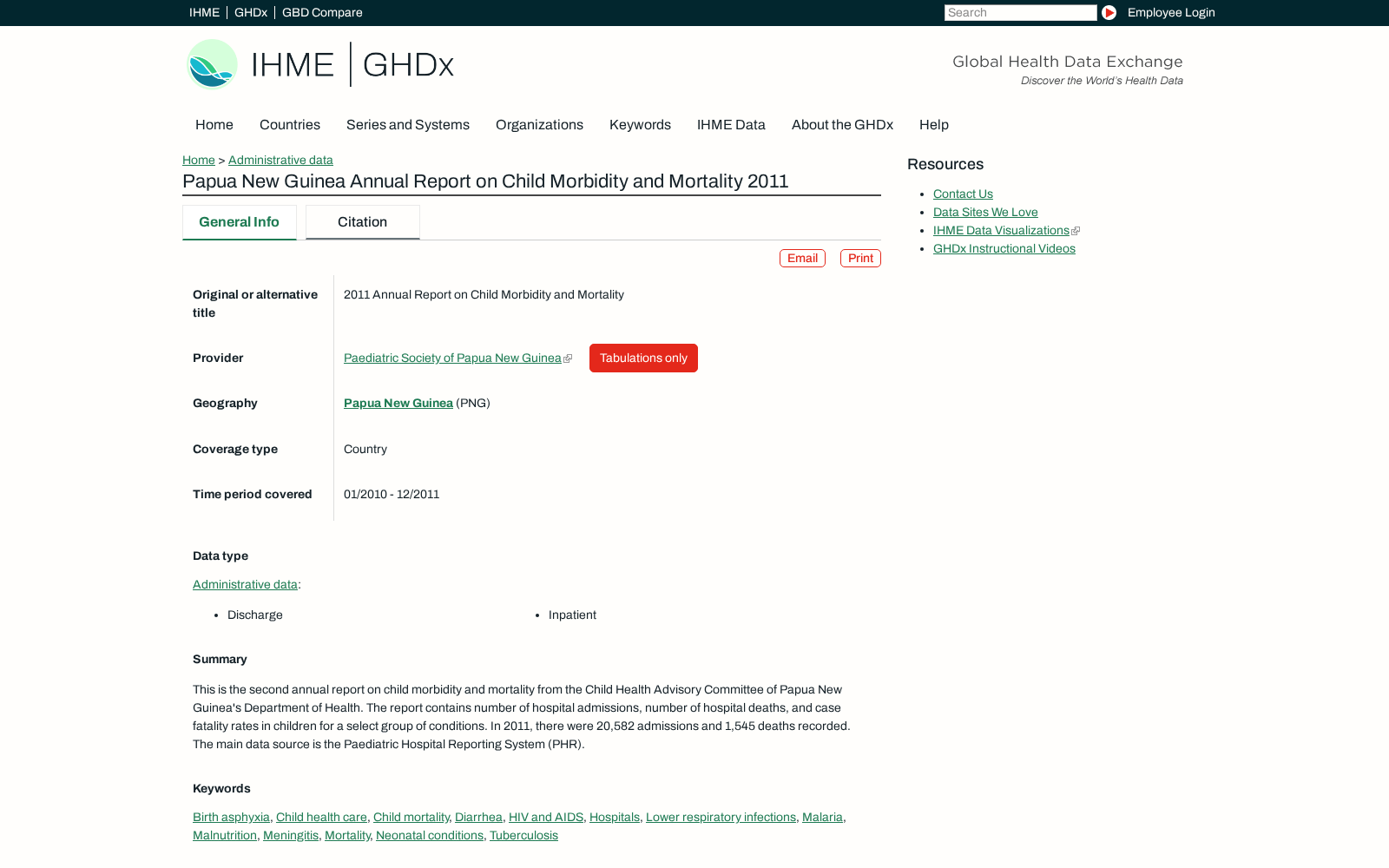Click Administrative data breadcrumb link
Image resolution: width=1389 pixels, height=868 pixels.
coord(280,161)
